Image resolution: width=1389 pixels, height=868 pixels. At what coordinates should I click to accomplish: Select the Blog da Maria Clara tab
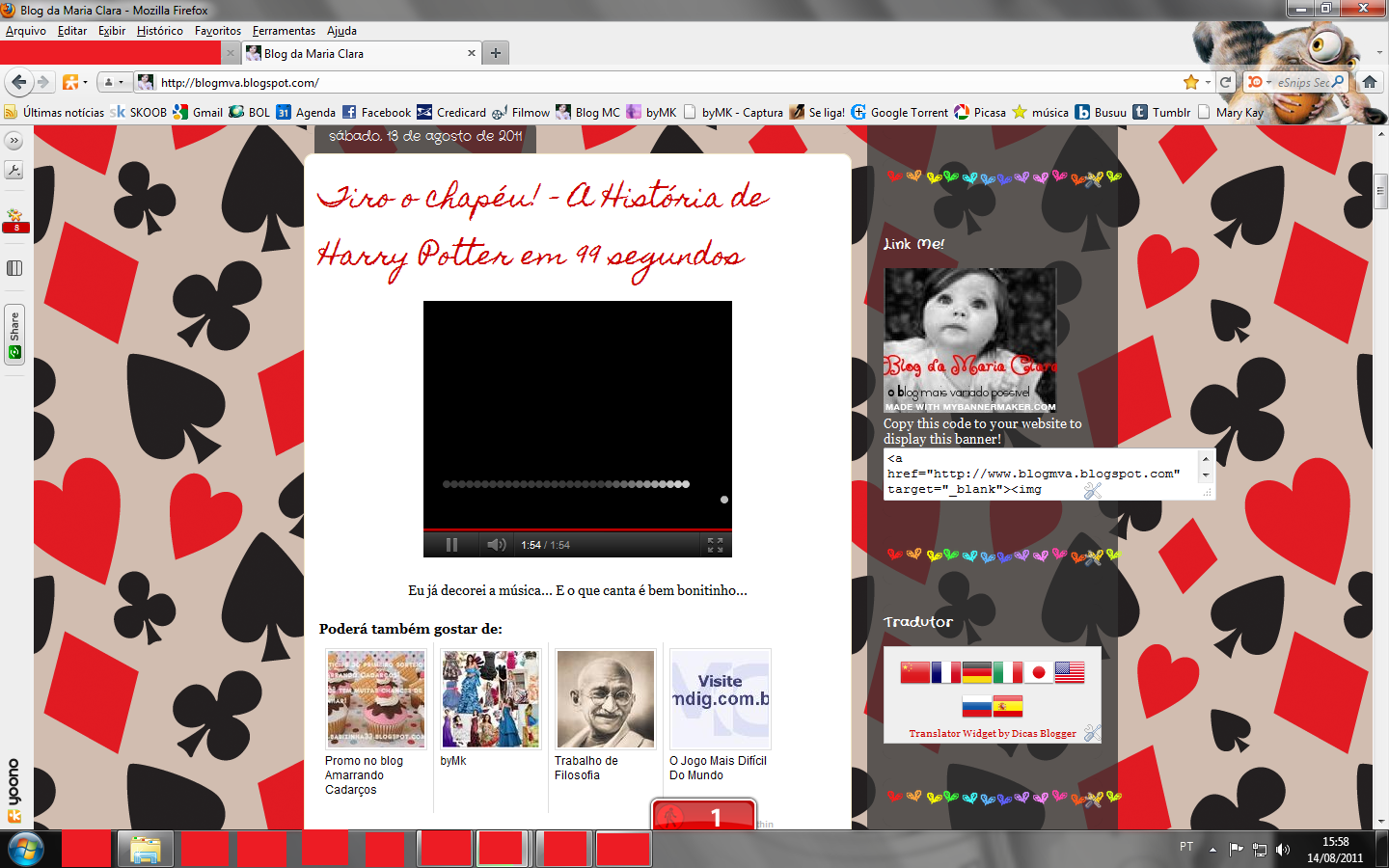tap(361, 53)
